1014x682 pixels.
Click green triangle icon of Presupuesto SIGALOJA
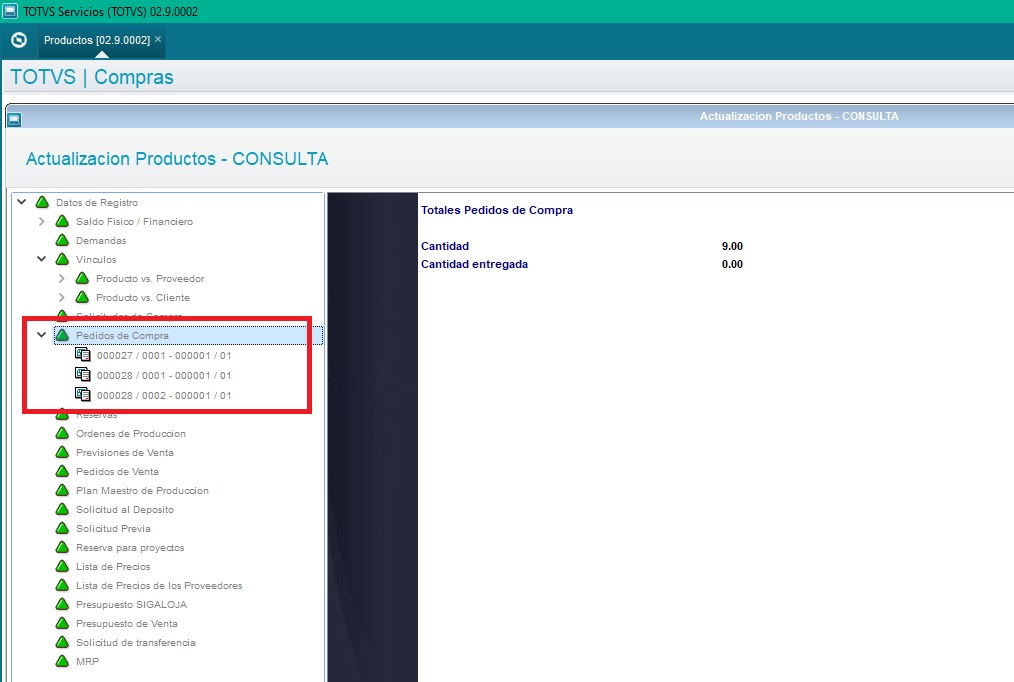(x=63, y=604)
